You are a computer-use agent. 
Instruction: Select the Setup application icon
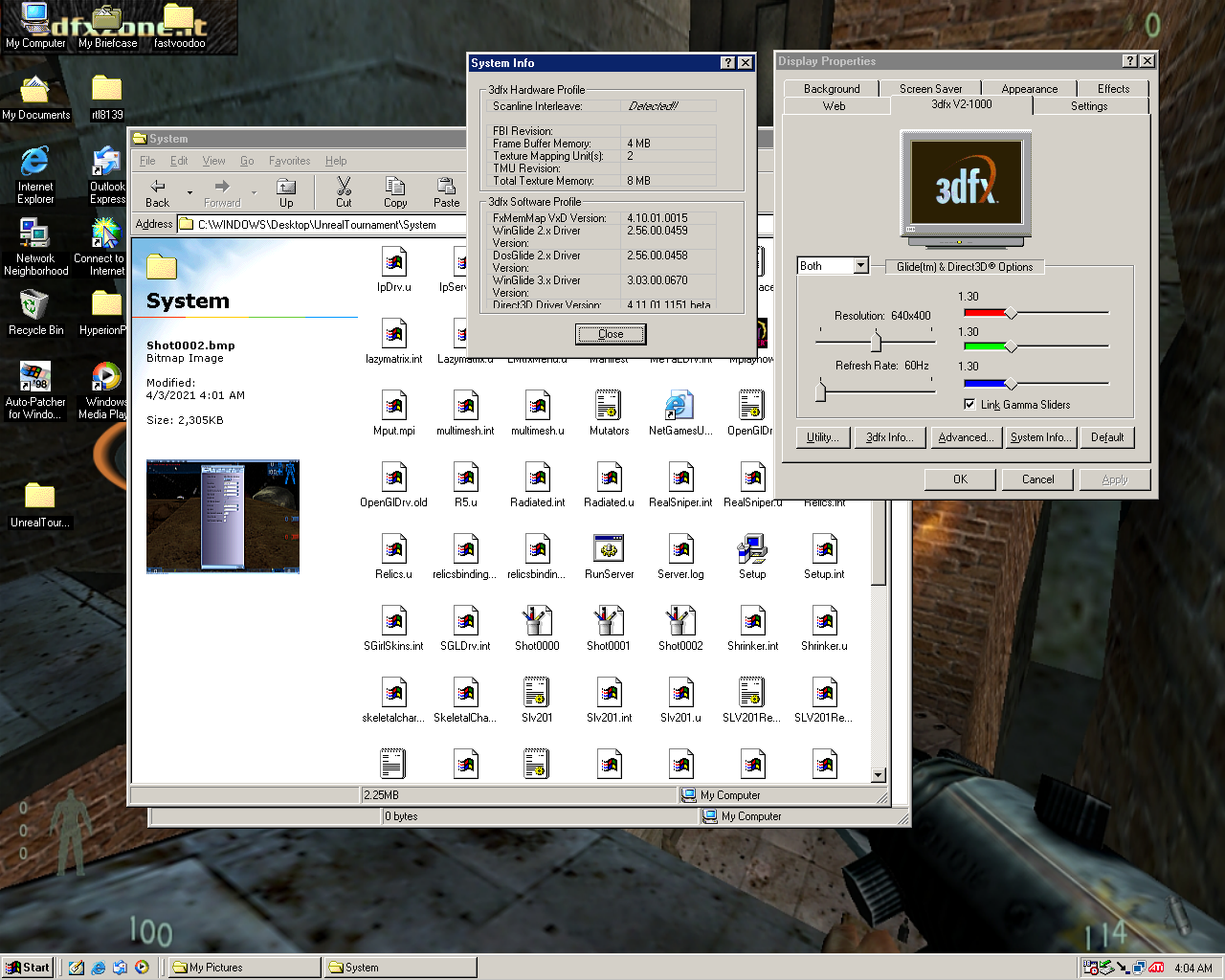click(x=752, y=548)
